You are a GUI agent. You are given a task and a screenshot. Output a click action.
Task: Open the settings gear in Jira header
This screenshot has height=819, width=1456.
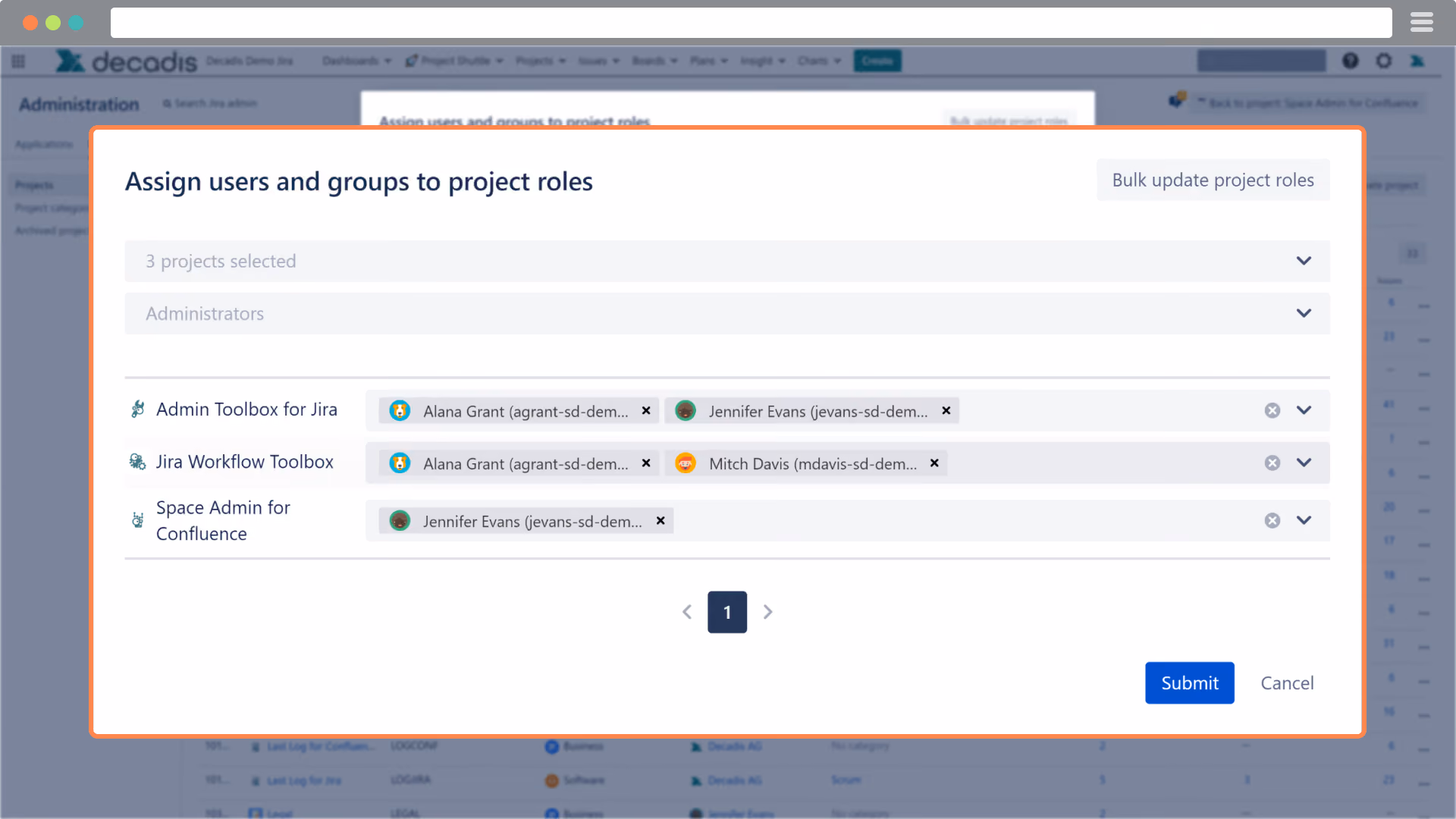coord(1384,61)
